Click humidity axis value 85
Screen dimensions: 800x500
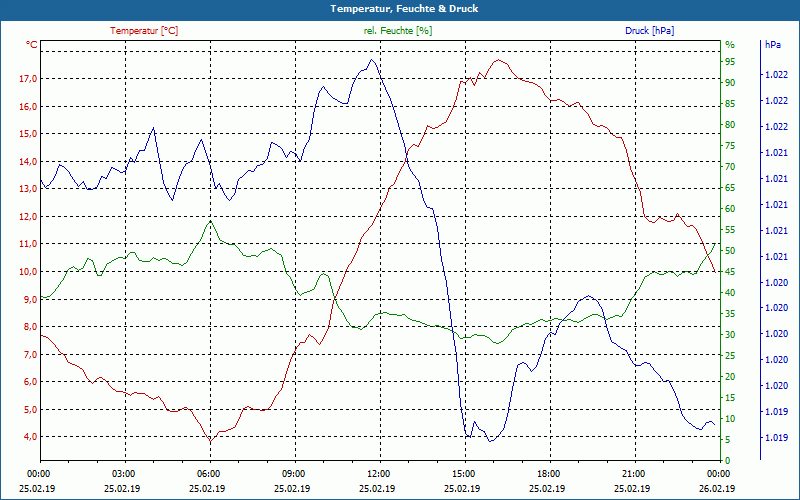point(730,104)
